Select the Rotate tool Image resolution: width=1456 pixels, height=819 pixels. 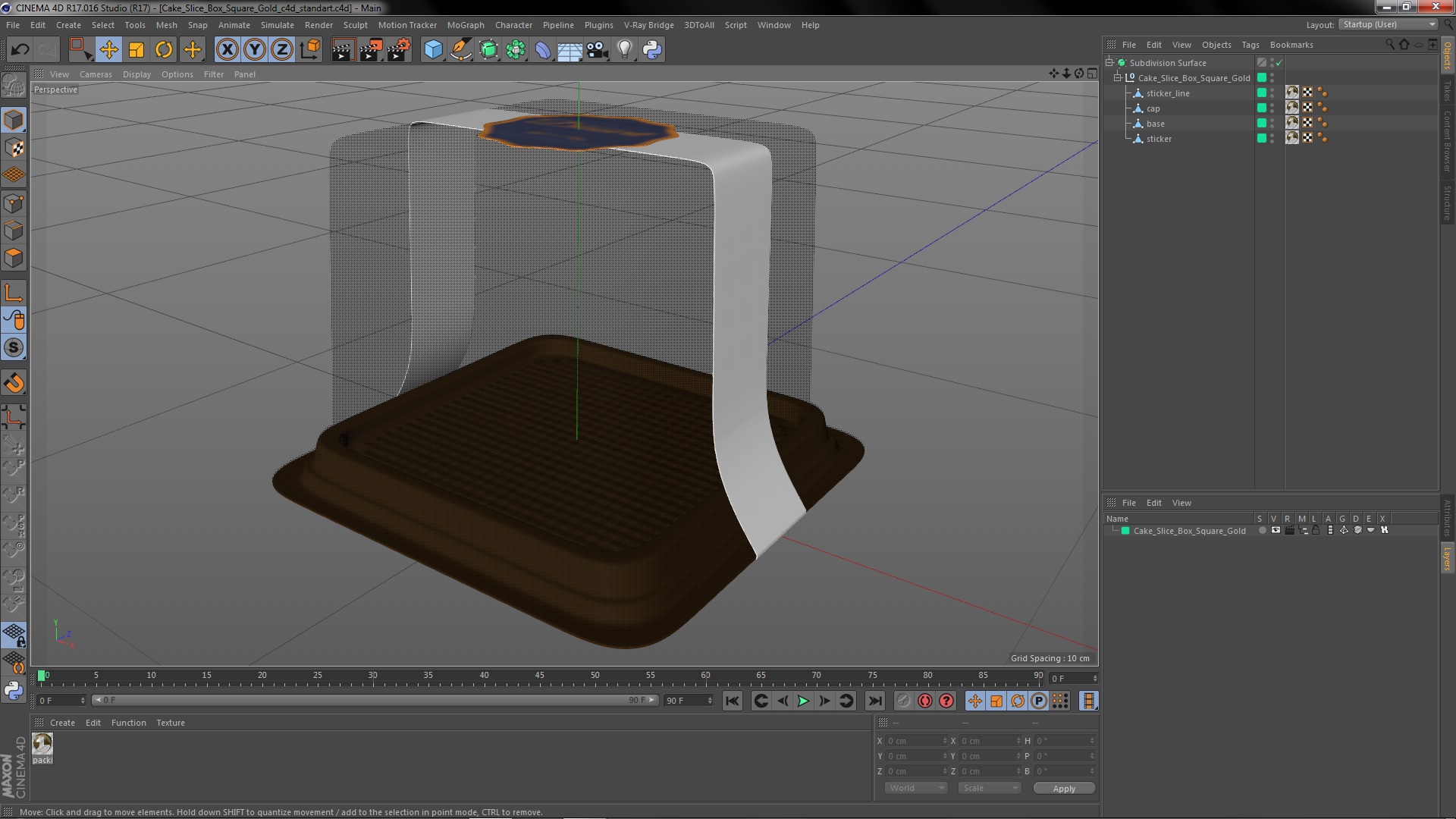(x=164, y=50)
